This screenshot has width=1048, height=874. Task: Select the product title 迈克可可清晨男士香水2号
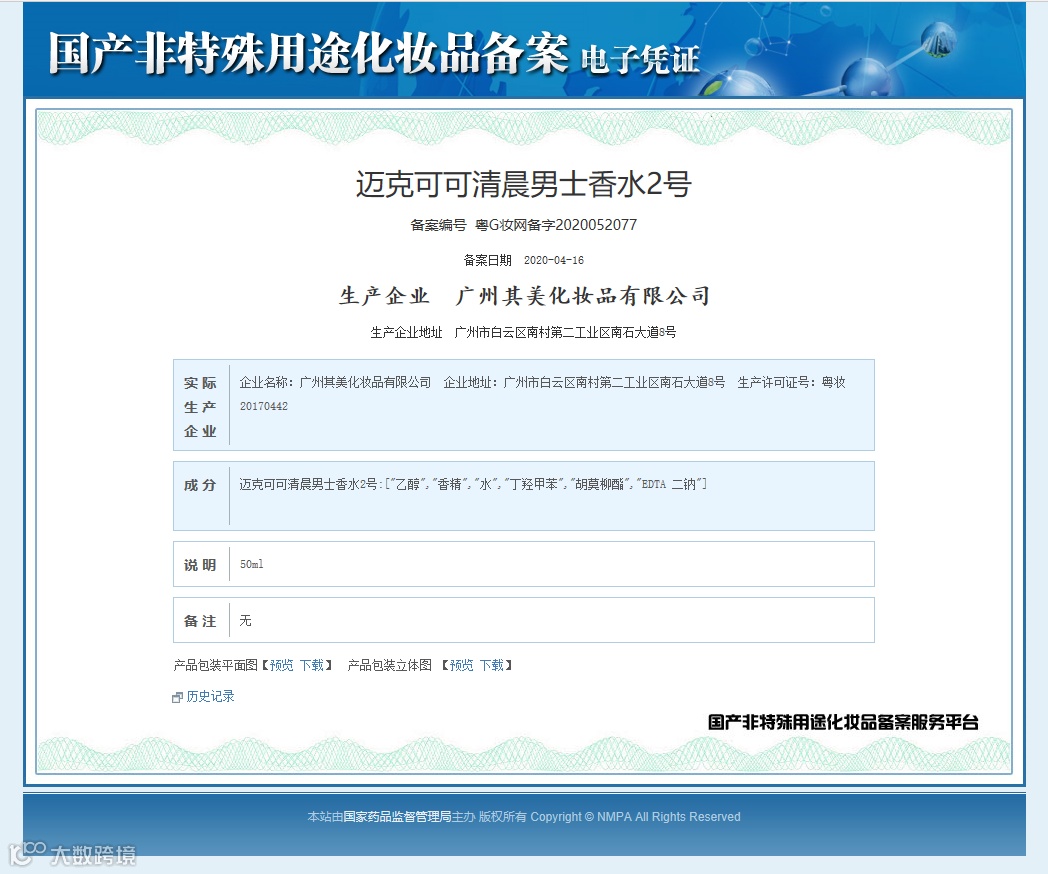[523, 184]
